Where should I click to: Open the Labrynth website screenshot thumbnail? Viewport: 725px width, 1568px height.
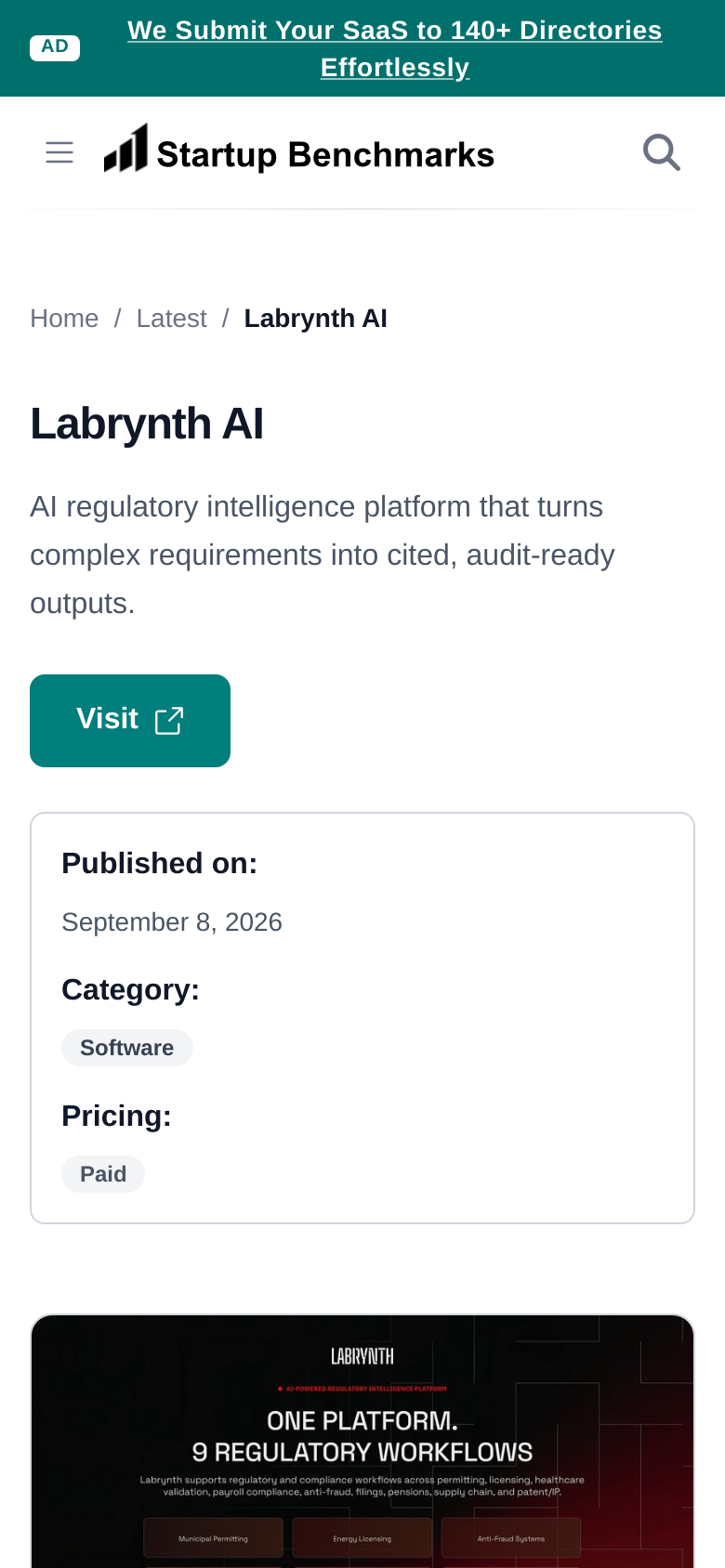click(362, 1442)
